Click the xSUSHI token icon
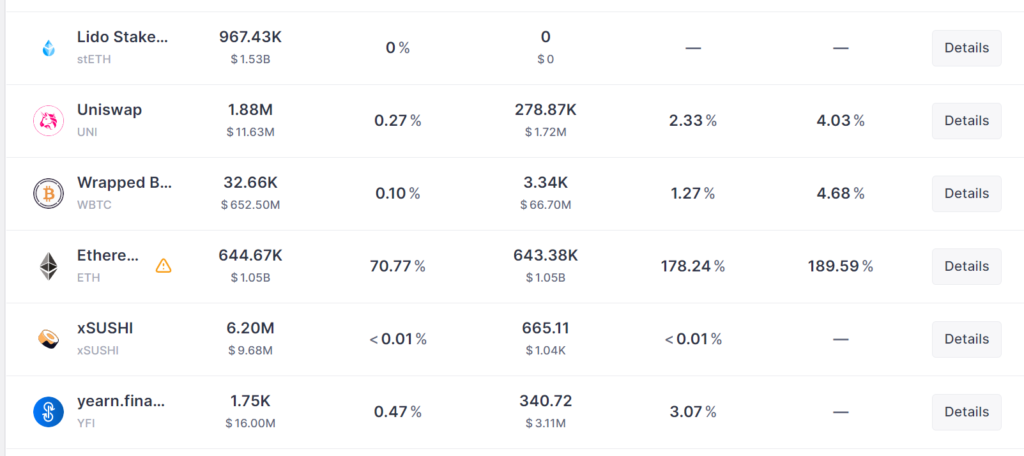Image resolution: width=1024 pixels, height=456 pixels. click(x=48, y=339)
